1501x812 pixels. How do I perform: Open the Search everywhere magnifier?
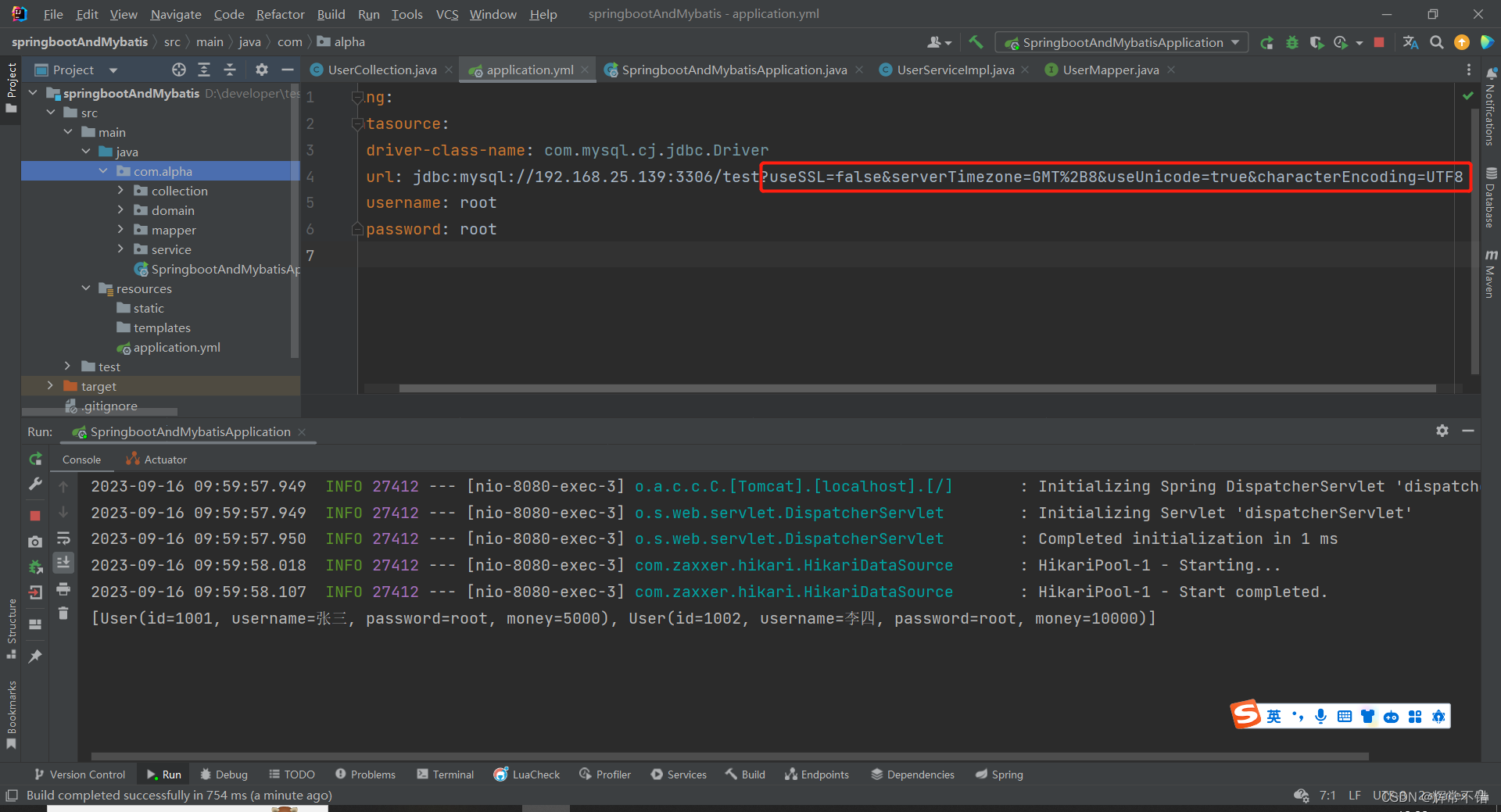[1437, 42]
